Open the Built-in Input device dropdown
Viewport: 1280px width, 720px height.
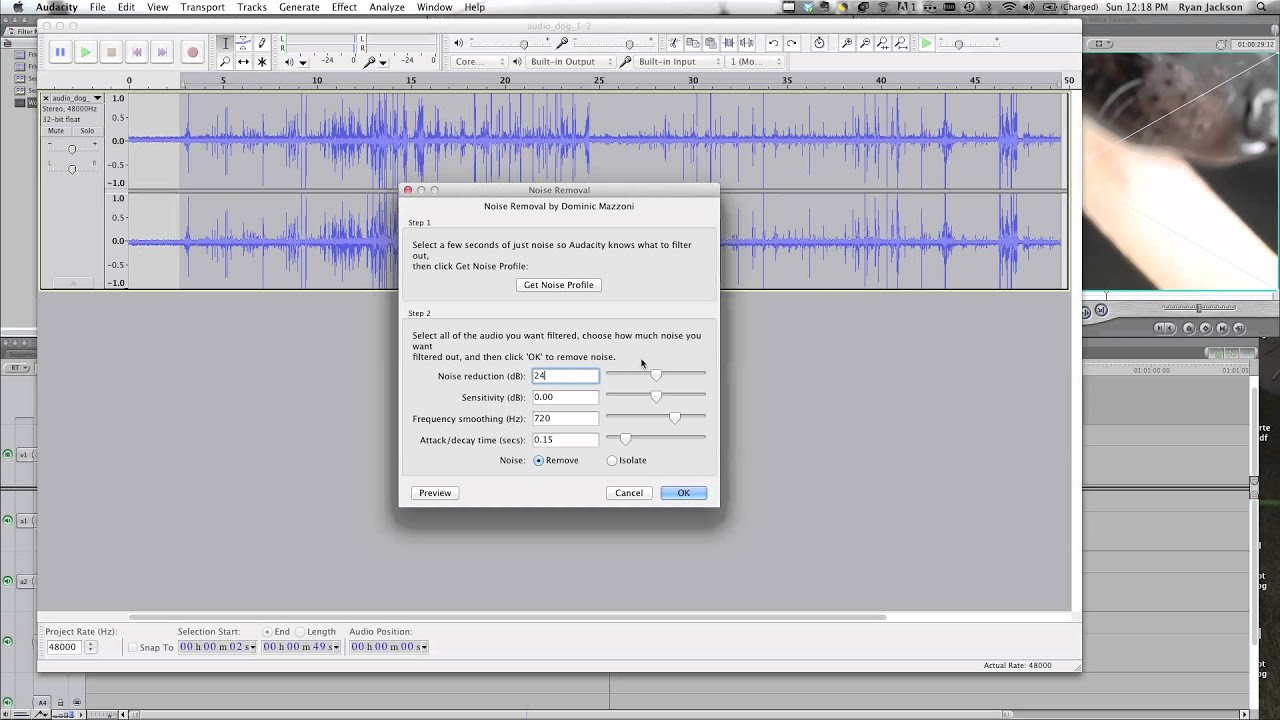[679, 62]
